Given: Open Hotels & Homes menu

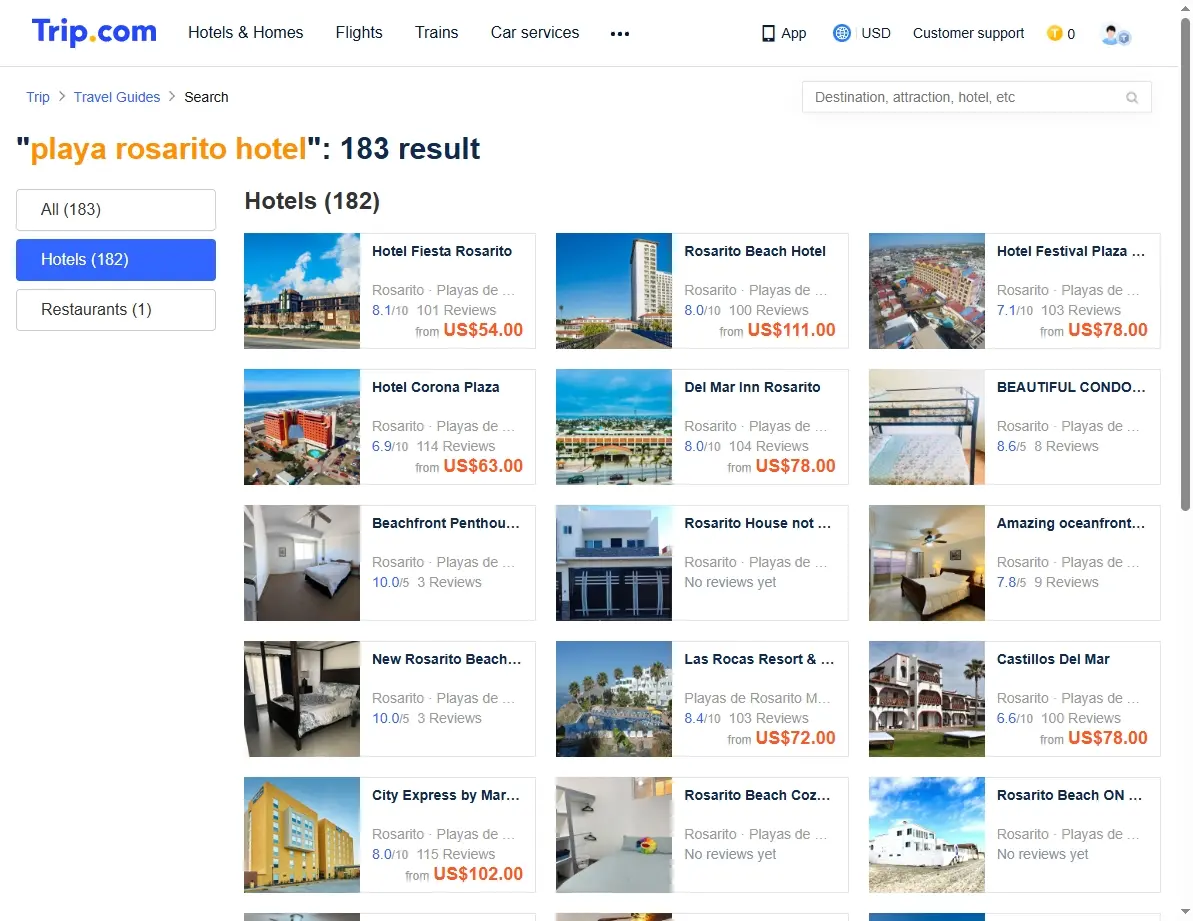Looking at the screenshot, I should coord(246,33).
